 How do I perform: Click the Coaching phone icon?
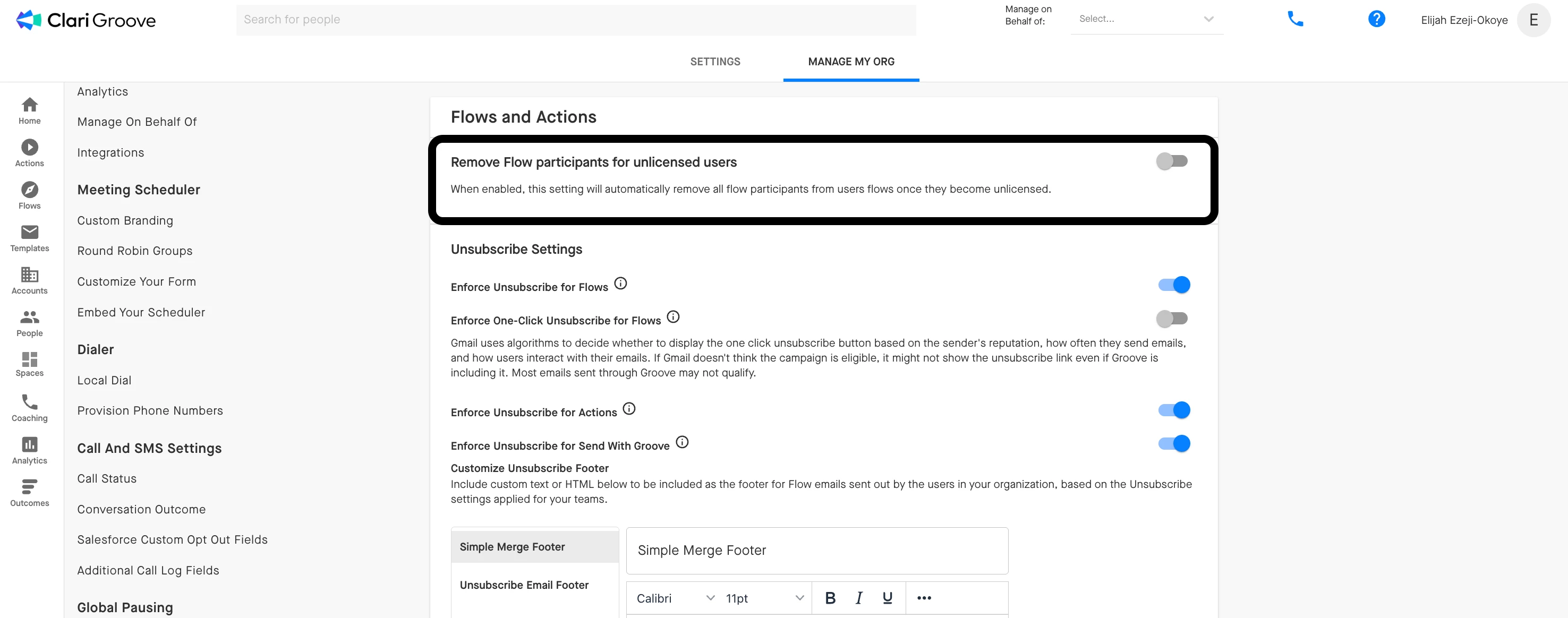(x=29, y=402)
